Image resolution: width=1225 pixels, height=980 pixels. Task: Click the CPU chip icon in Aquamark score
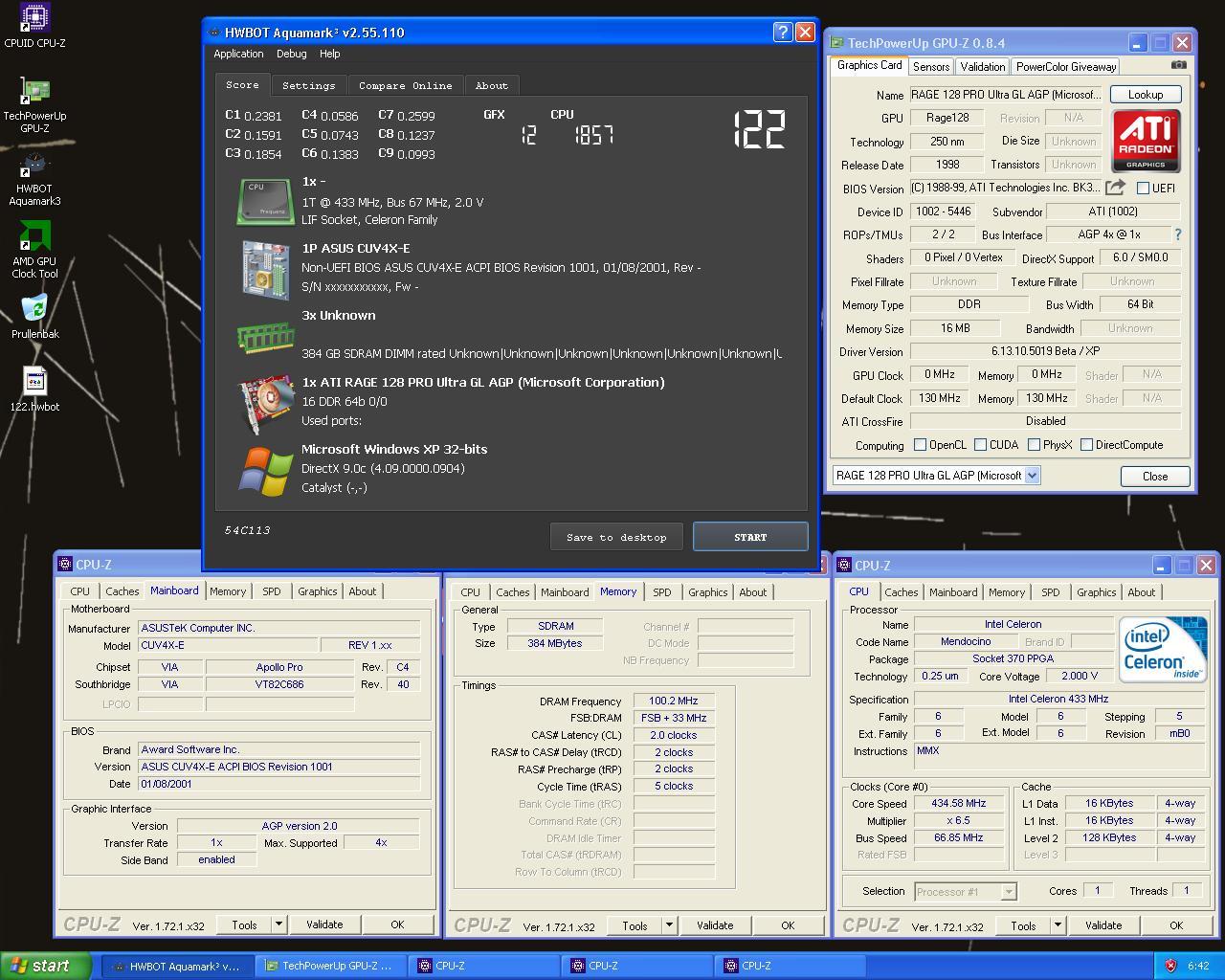(265, 201)
